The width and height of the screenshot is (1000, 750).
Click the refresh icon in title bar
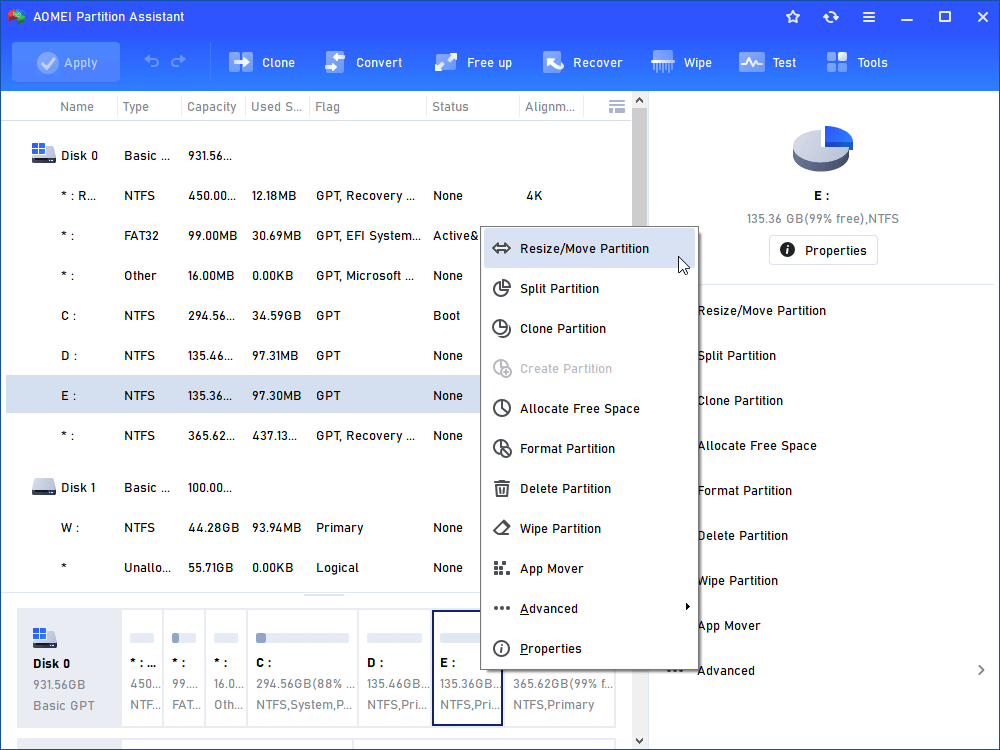pyautogui.click(x=831, y=17)
